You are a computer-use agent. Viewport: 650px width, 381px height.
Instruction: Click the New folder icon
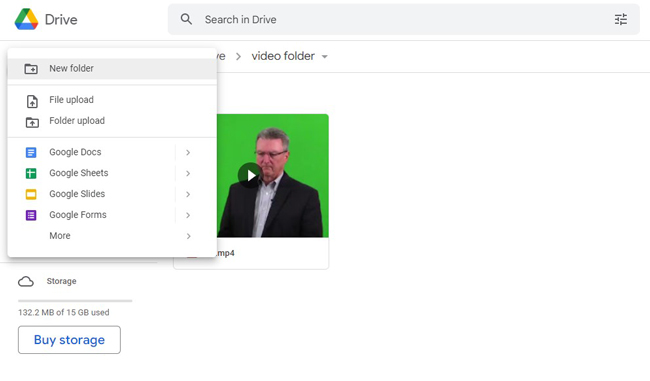pos(31,68)
